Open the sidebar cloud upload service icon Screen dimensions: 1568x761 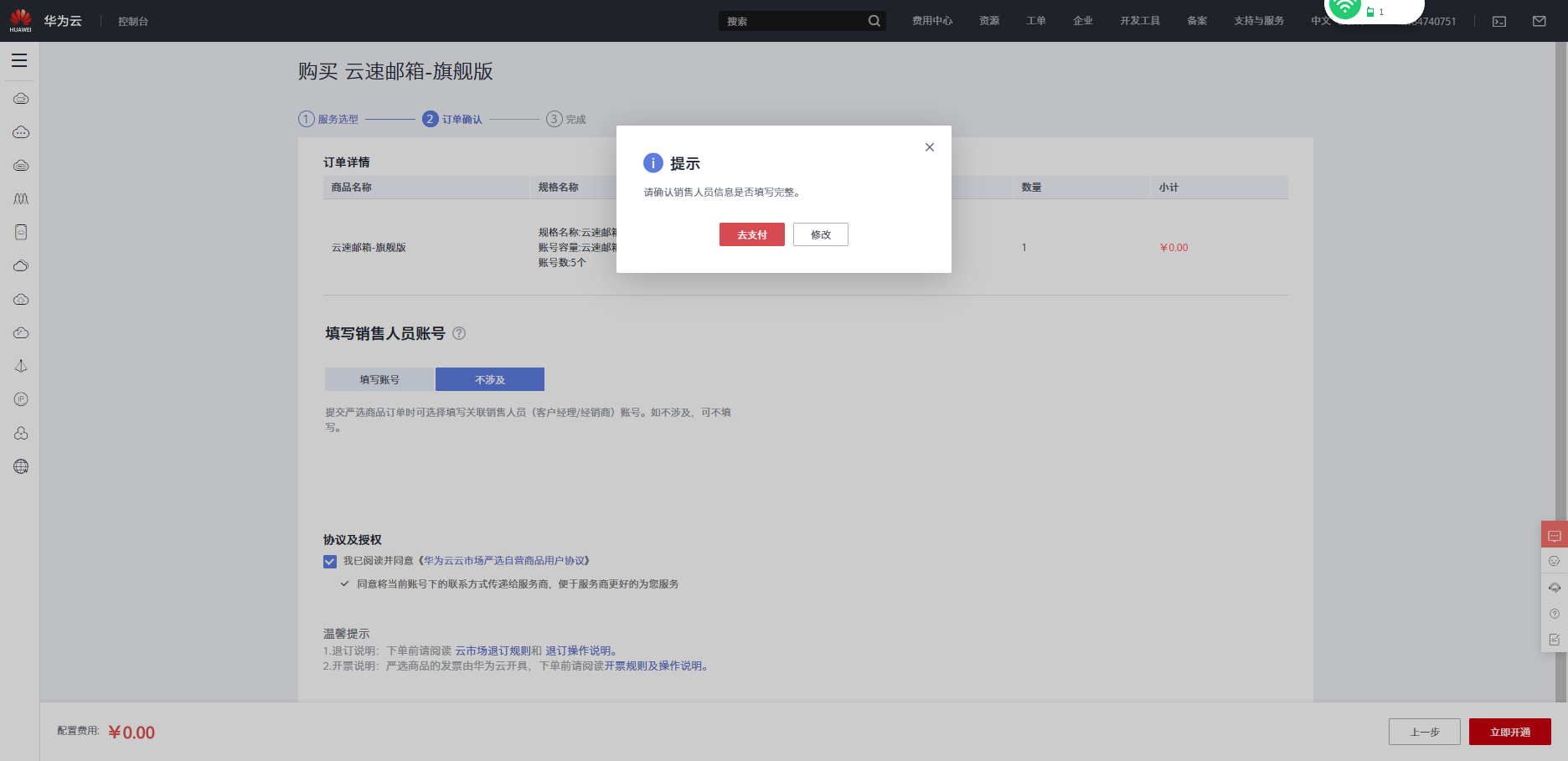[21, 300]
